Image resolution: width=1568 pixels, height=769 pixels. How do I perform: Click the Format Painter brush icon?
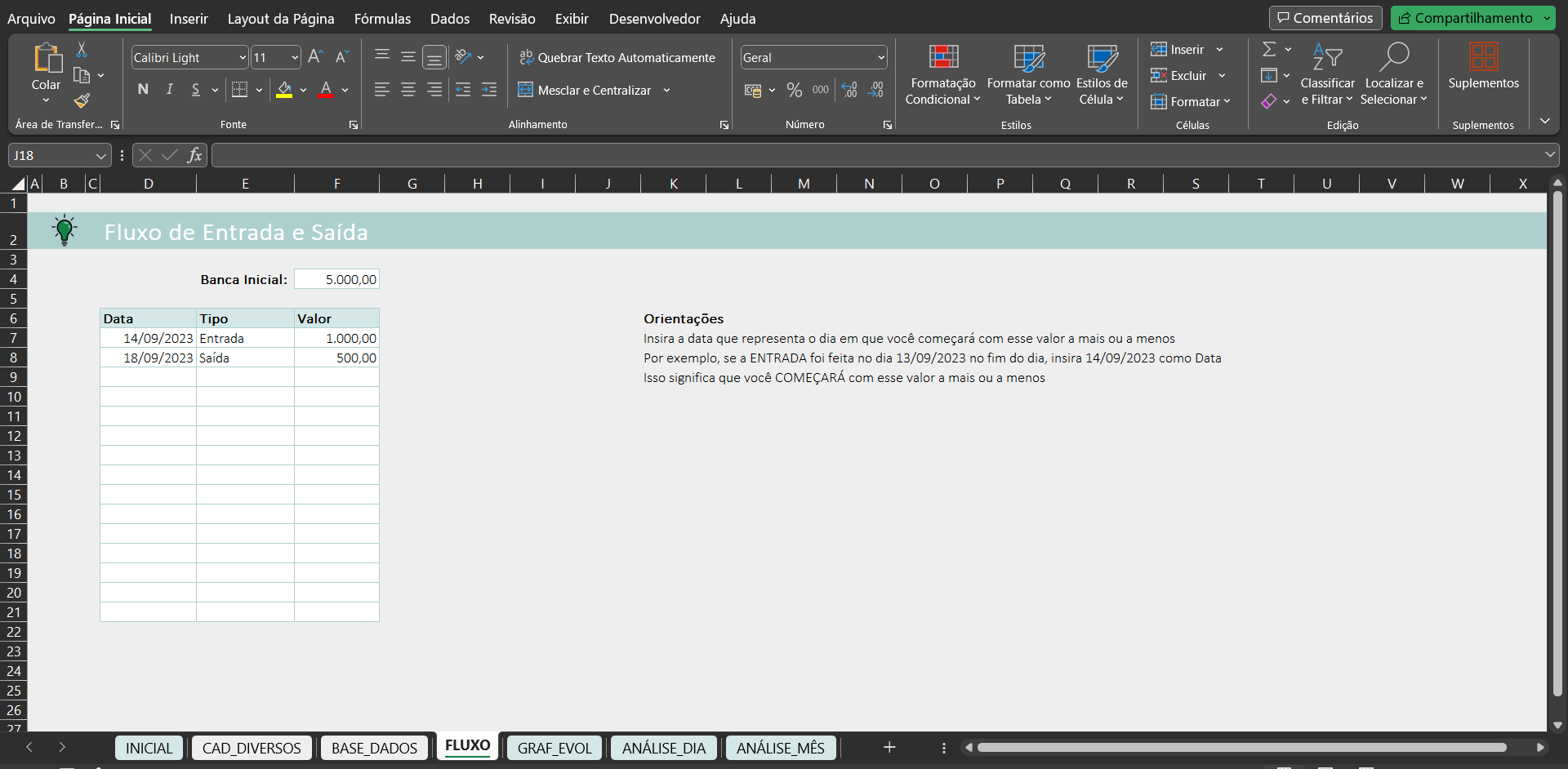82,101
